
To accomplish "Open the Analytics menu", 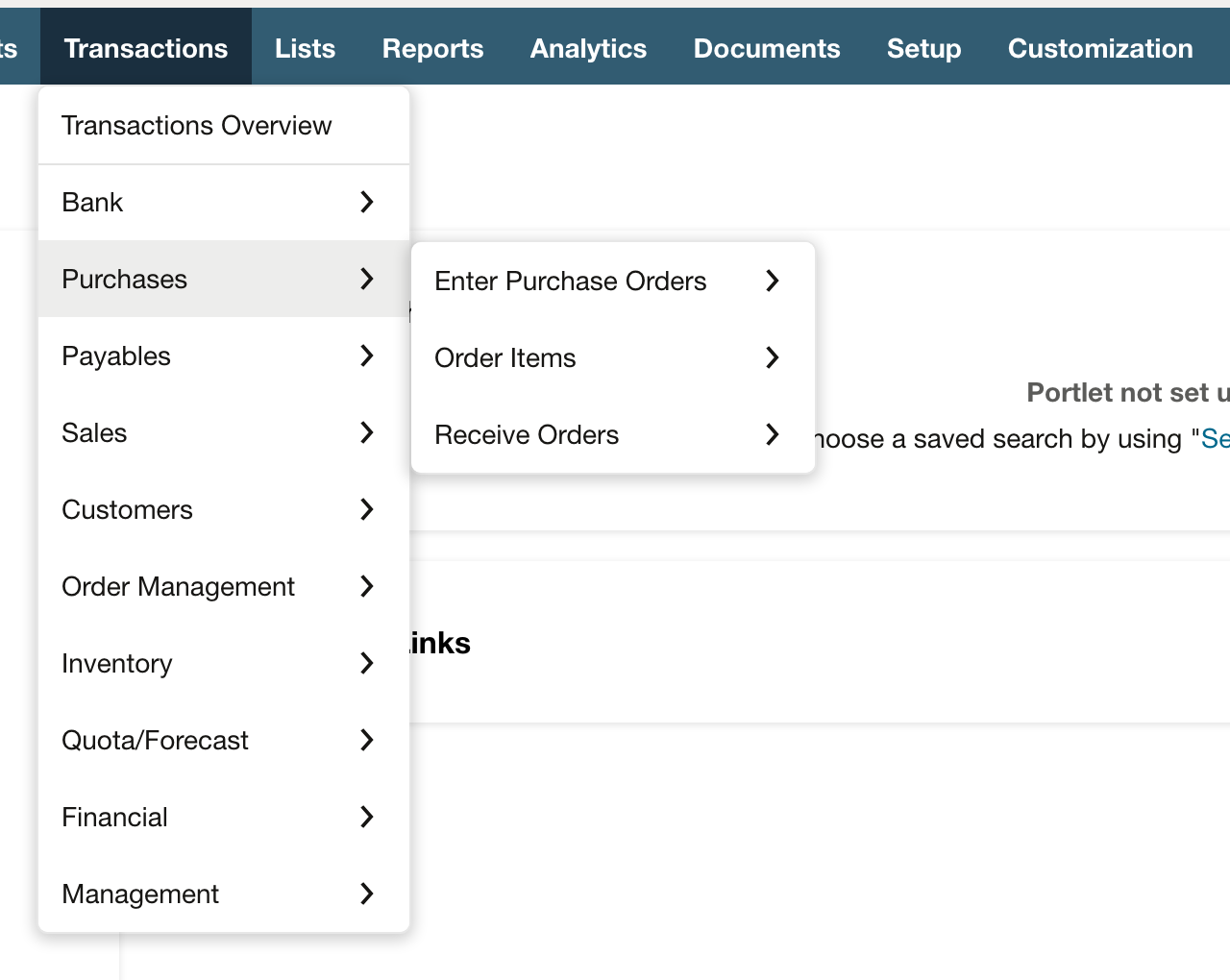I will tap(588, 48).
